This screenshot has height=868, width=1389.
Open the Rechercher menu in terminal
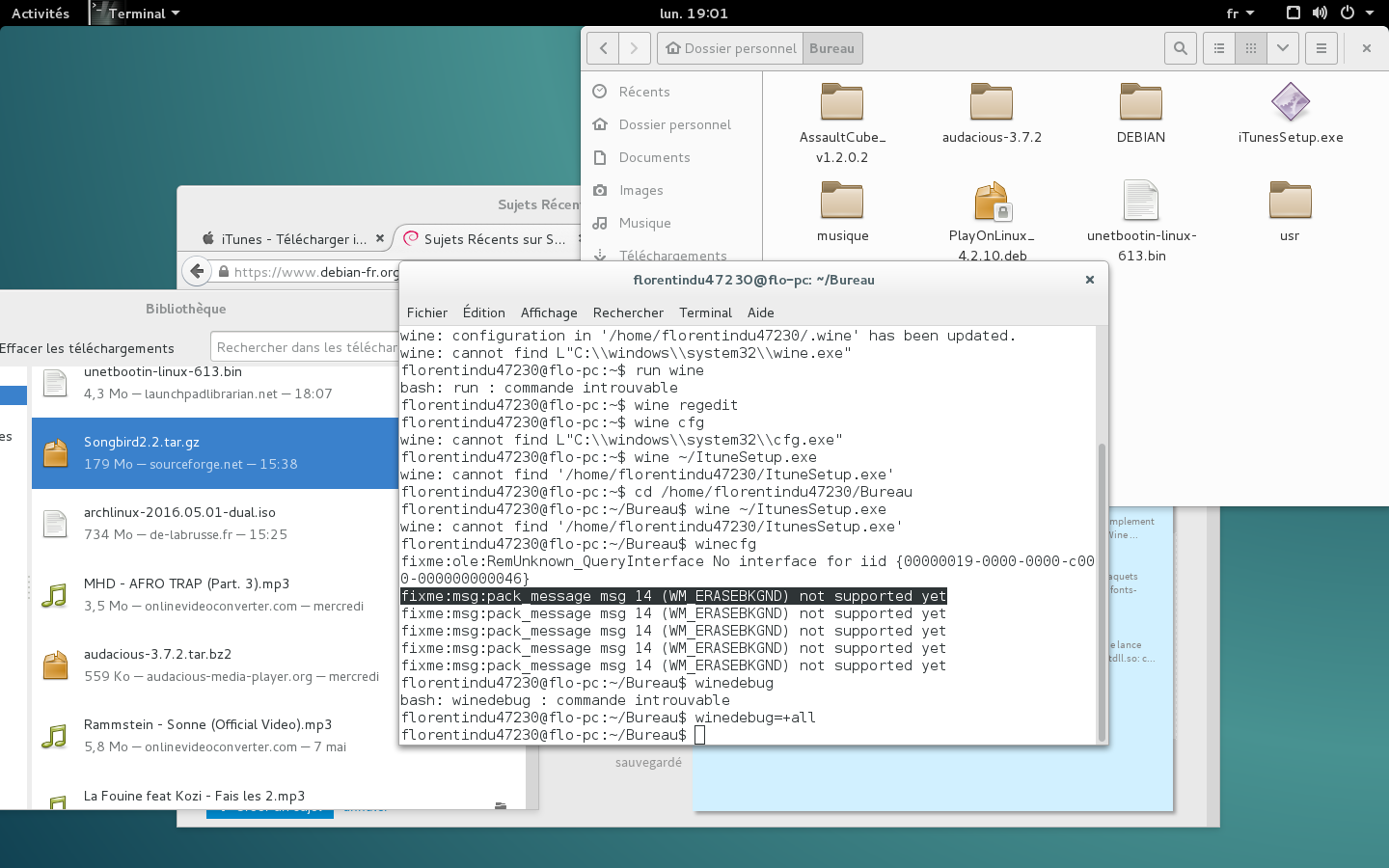628,312
